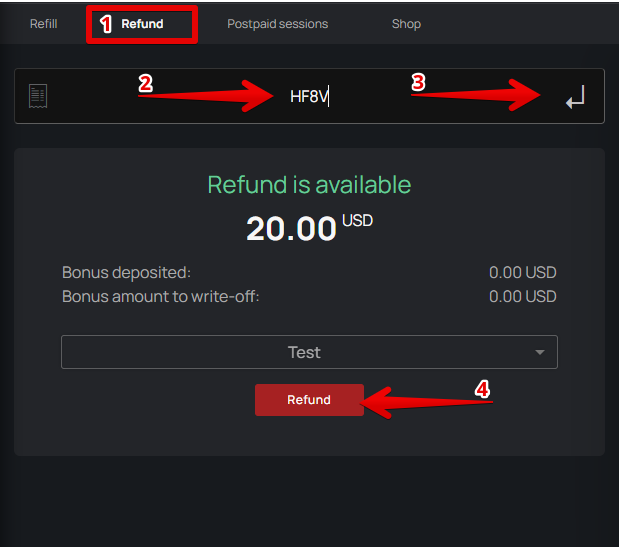The image size is (619, 547).
Task: Click the receipt icon beside the code field
Action: pyautogui.click(x=39, y=96)
